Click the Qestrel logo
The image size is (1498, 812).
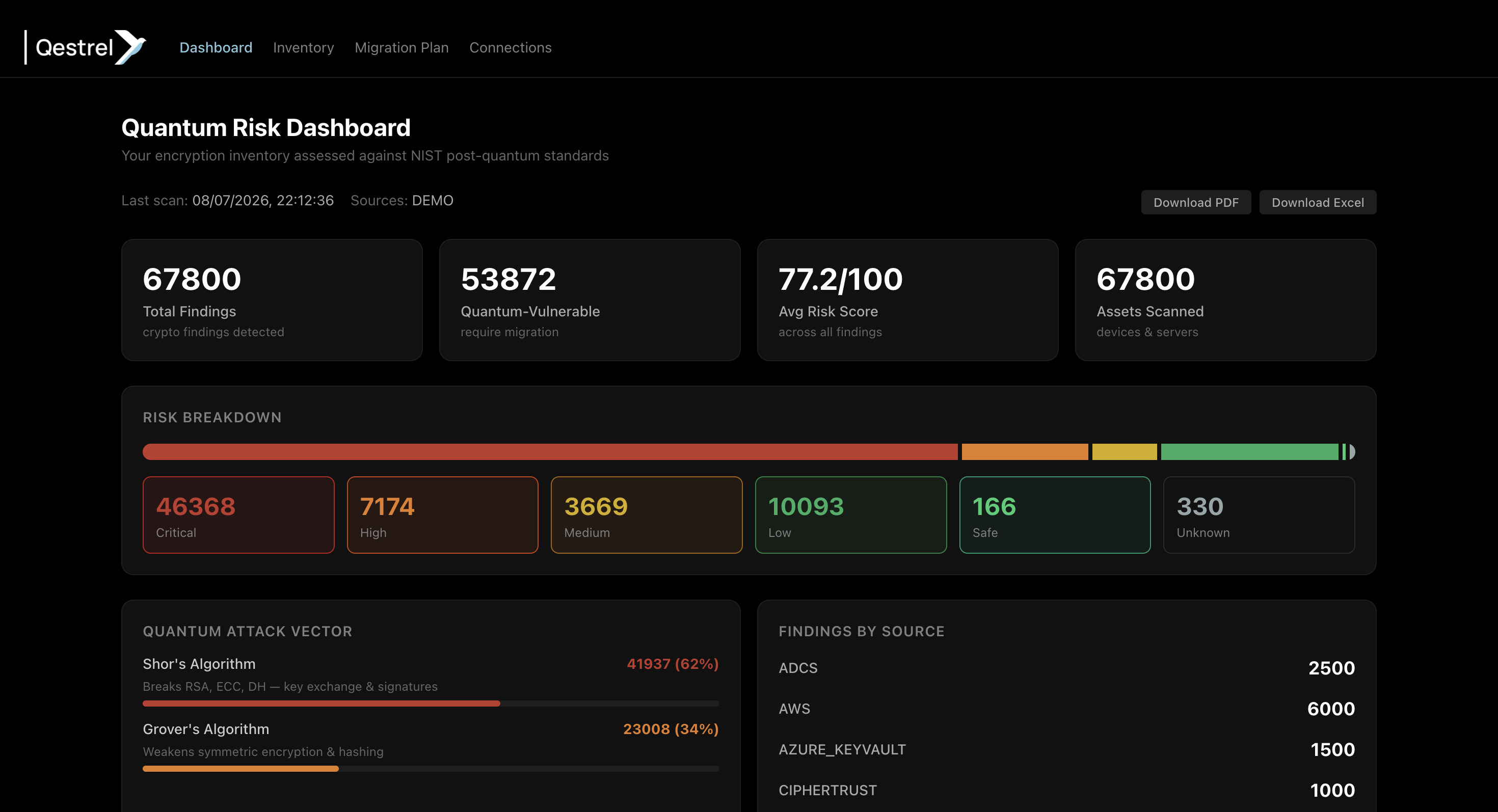point(86,47)
